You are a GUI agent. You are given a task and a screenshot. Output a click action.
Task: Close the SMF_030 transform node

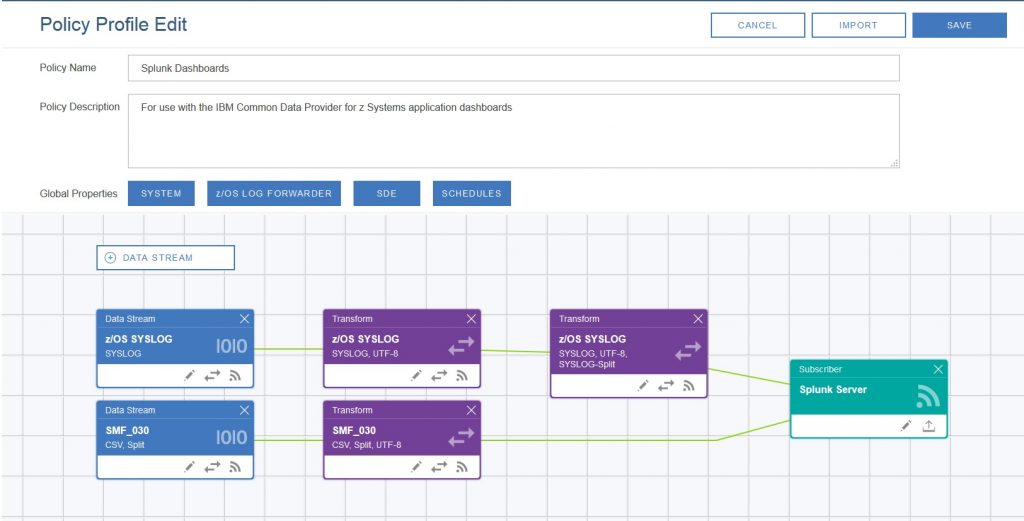tap(471, 410)
